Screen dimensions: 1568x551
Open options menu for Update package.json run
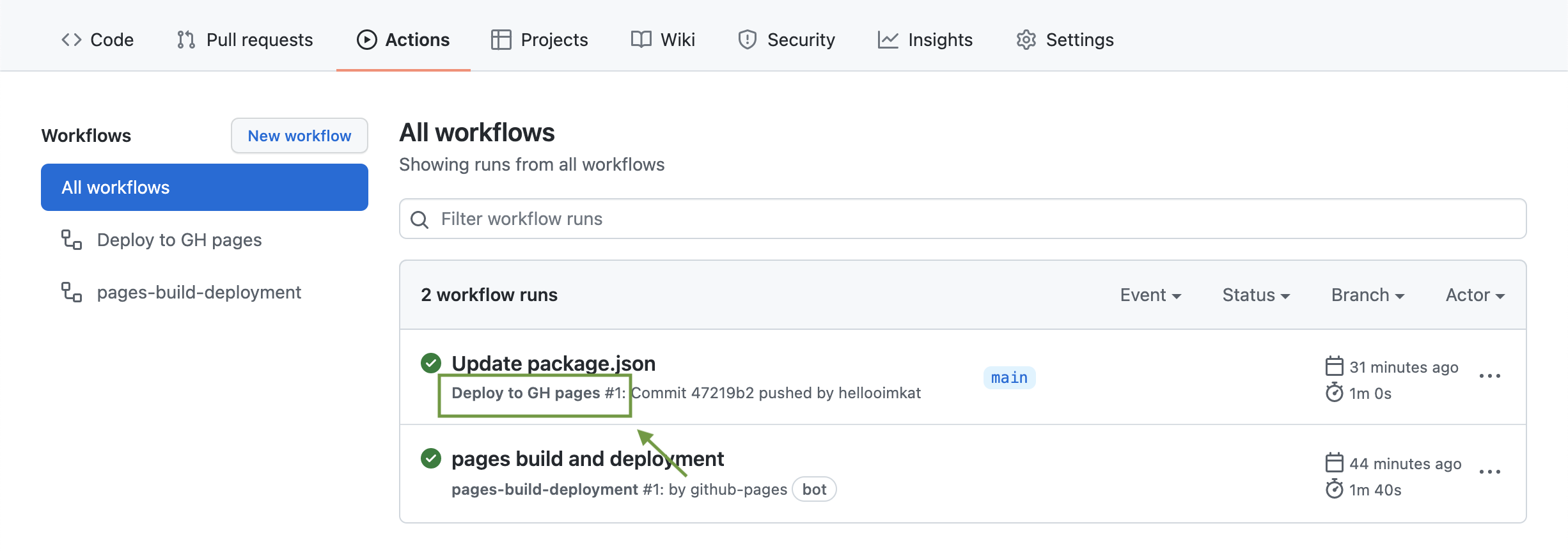[x=1489, y=376]
